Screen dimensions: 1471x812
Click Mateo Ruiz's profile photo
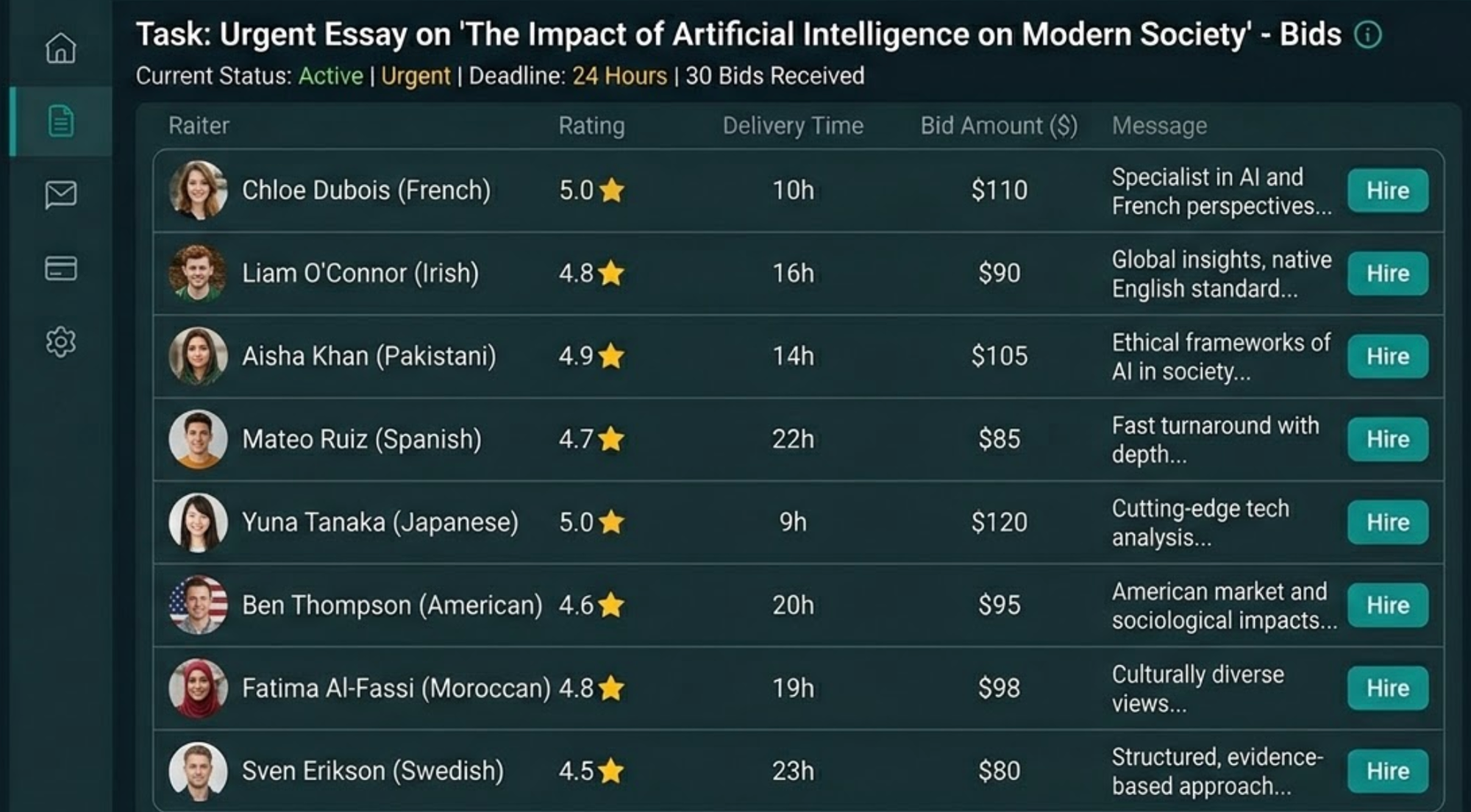198,439
